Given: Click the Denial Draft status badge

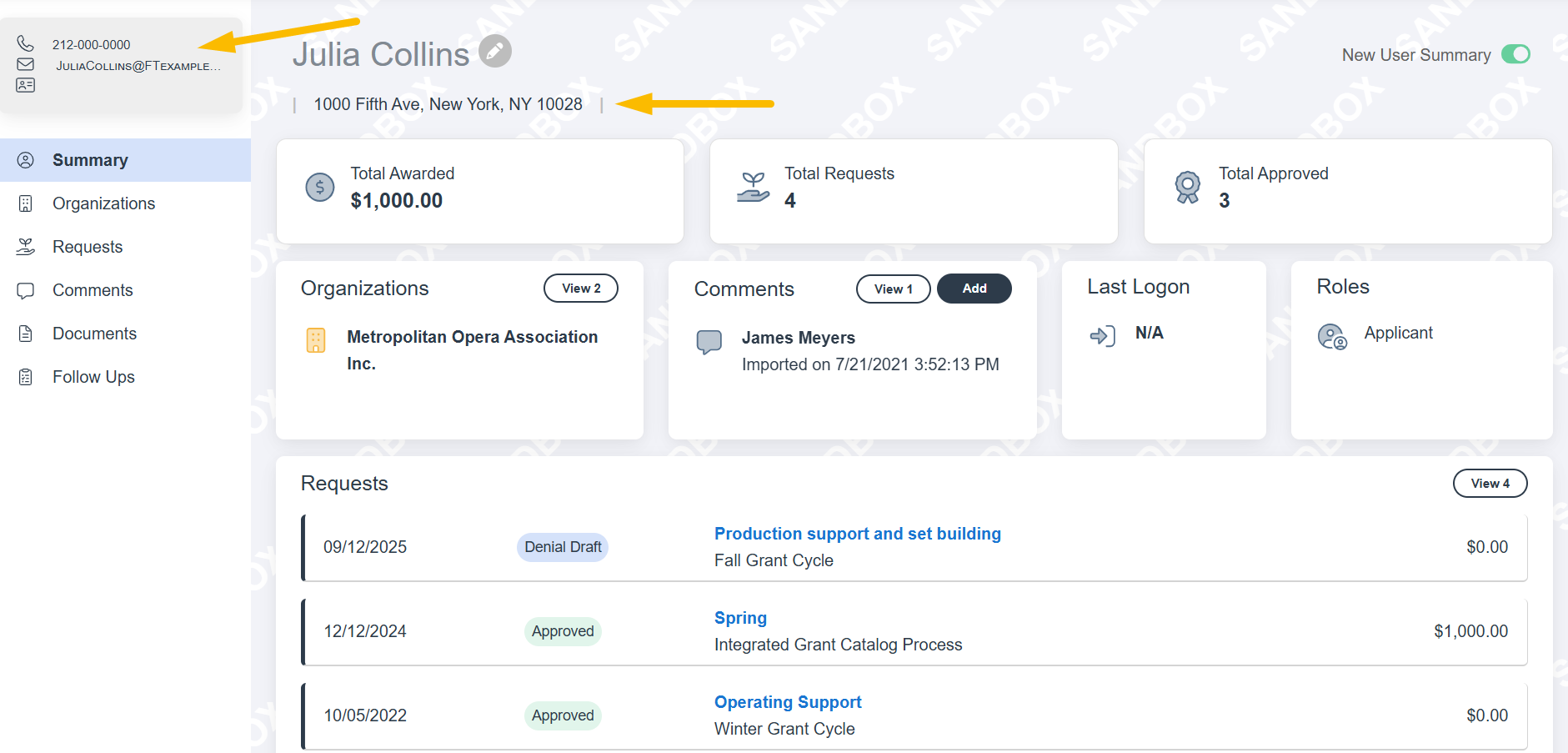Looking at the screenshot, I should coord(563,547).
